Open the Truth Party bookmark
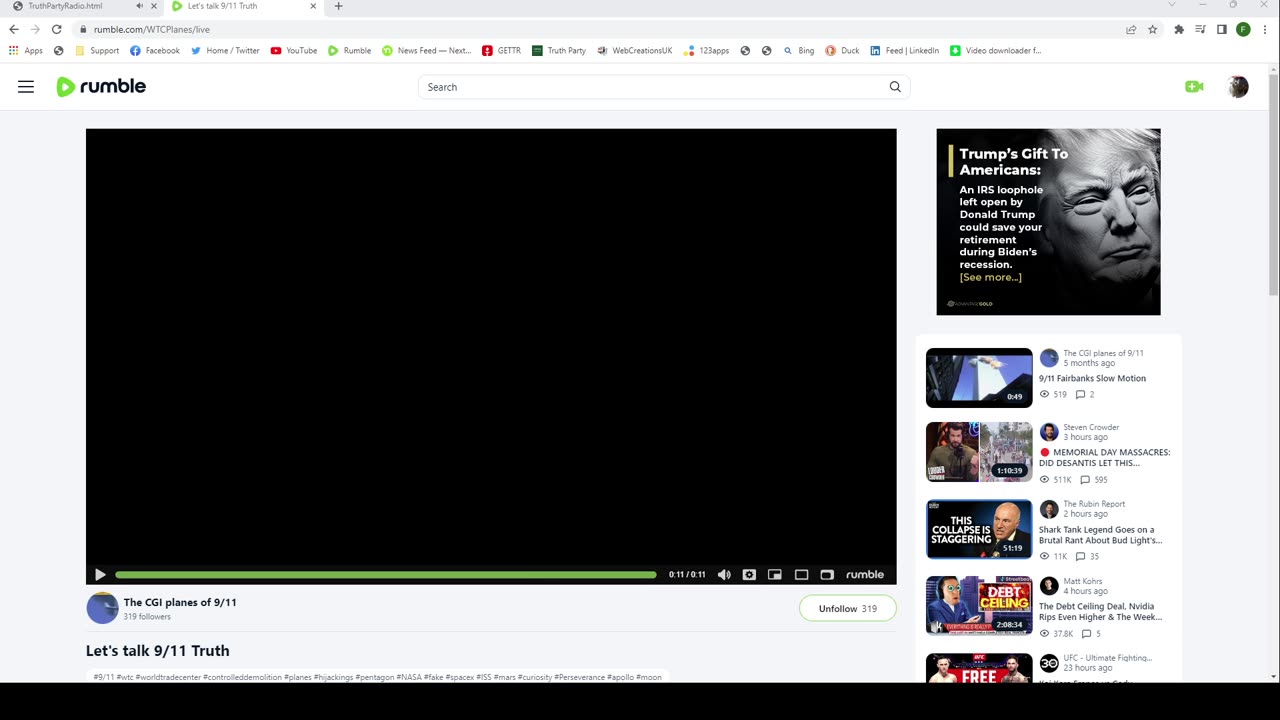Screen dimensions: 1280x720 [559, 51]
